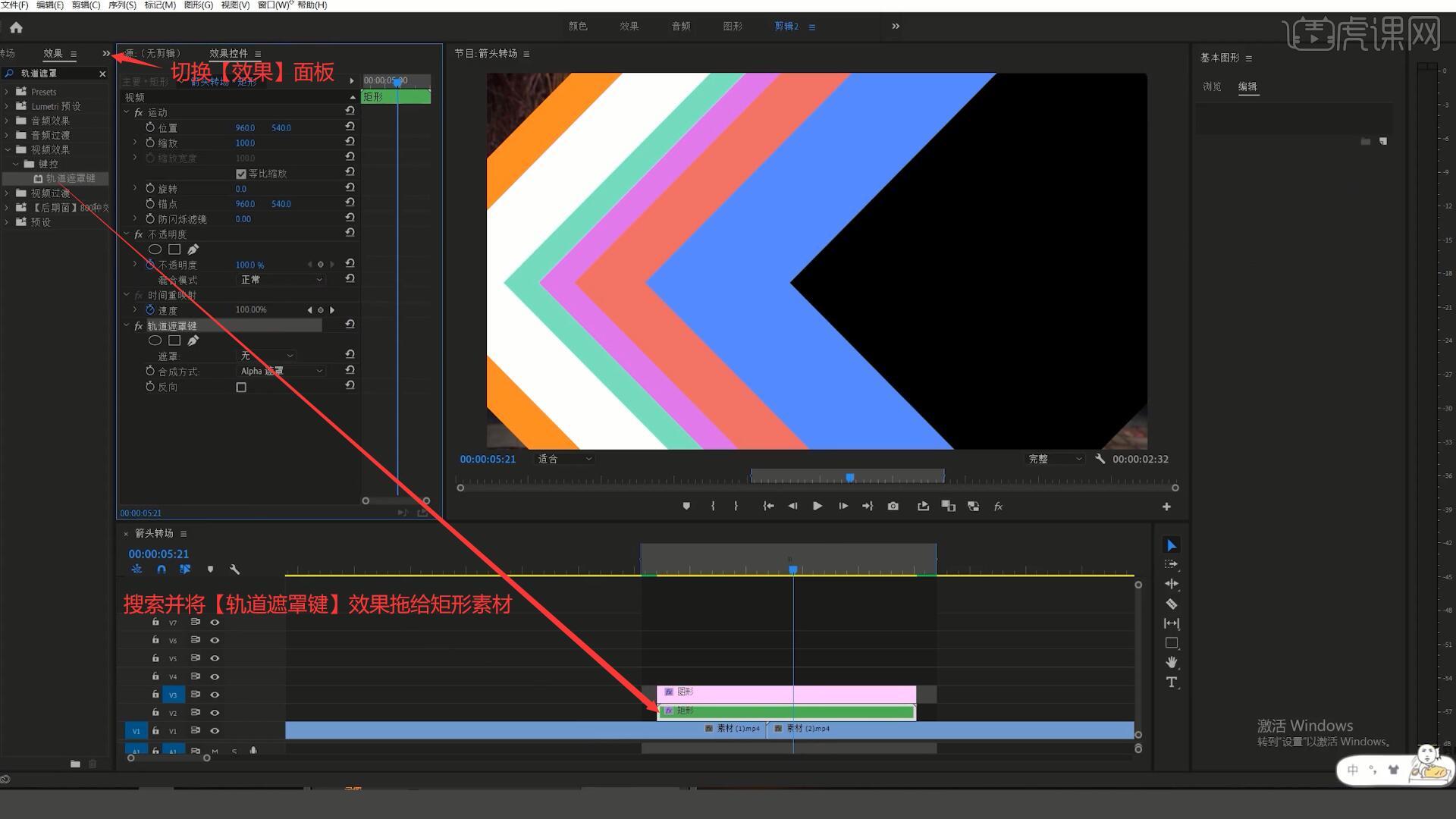
Task: Toggle Uniform Scale checkbox
Action: pos(241,174)
